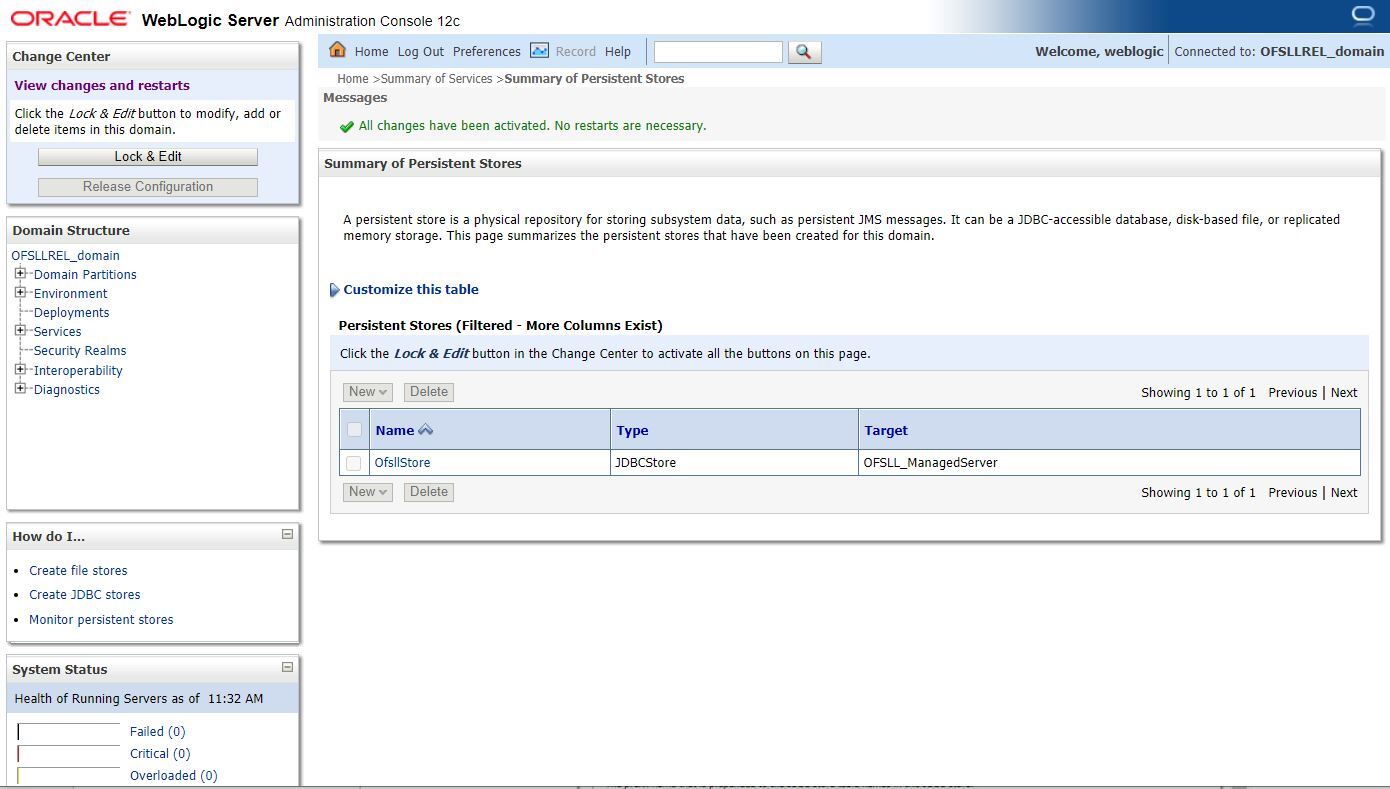The width and height of the screenshot is (1390, 789).
Task: Click the Release Configuration button
Action: [148, 187]
